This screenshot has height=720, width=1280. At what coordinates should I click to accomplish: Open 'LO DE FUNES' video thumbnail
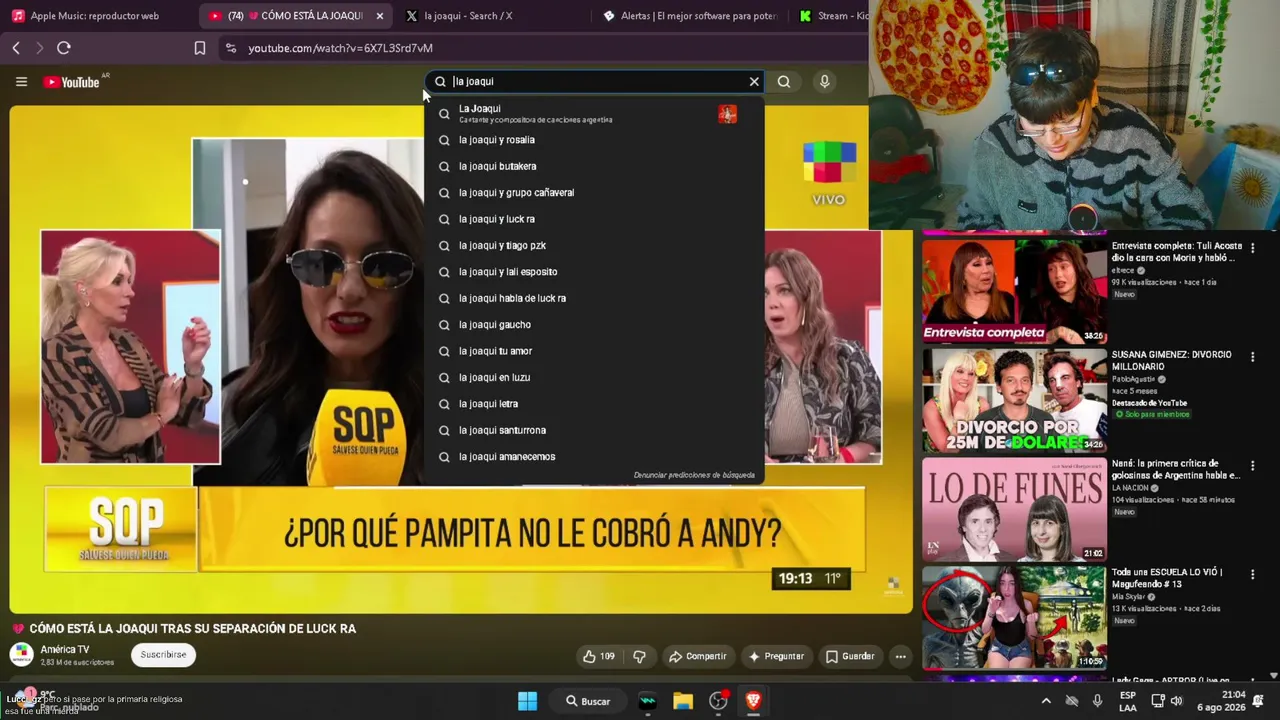click(1014, 509)
